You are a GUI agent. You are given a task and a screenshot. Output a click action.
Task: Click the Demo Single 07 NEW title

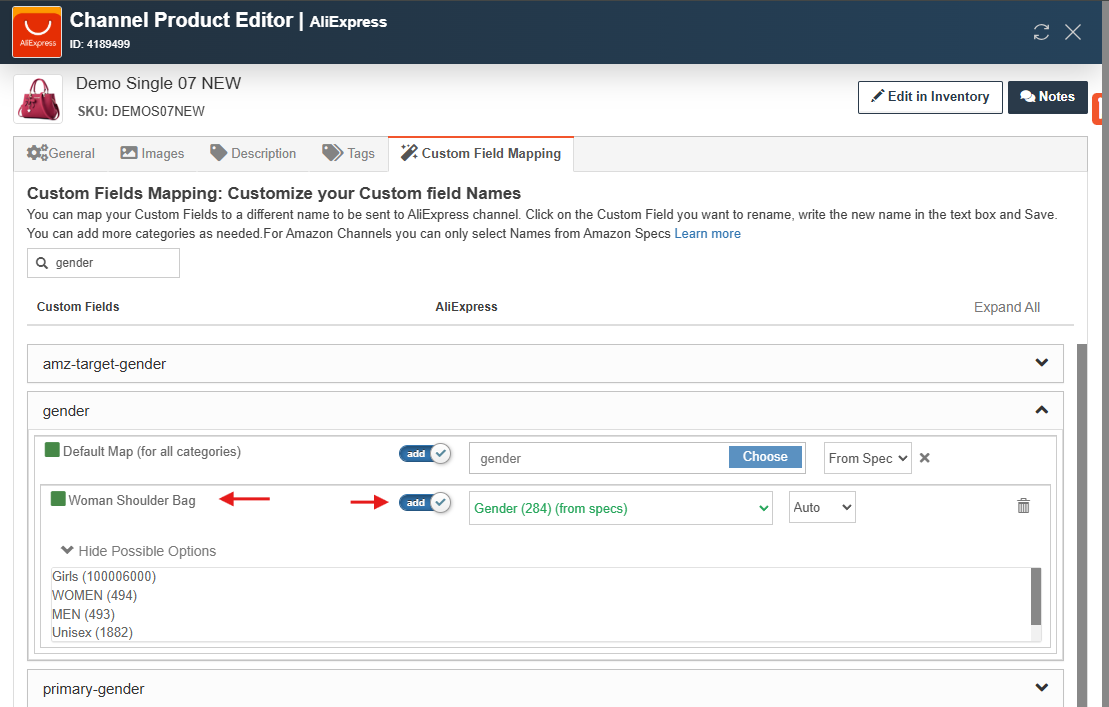pos(158,83)
